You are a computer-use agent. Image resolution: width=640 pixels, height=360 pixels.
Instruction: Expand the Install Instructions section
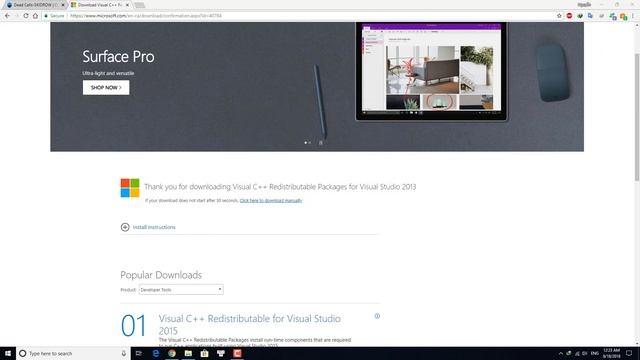click(148, 227)
